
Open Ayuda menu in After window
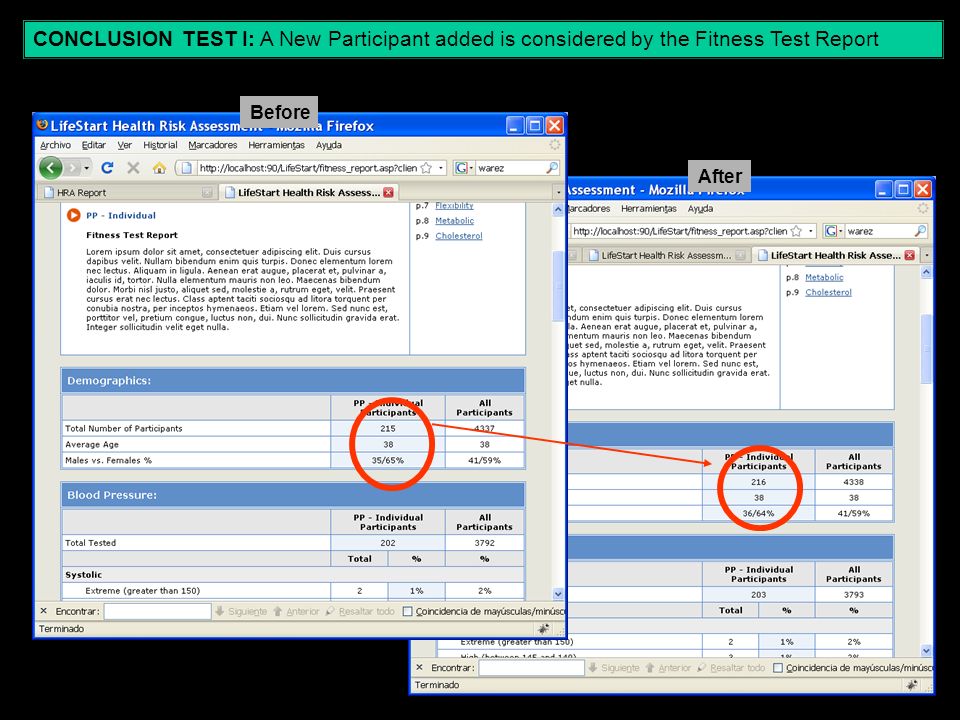[700, 209]
